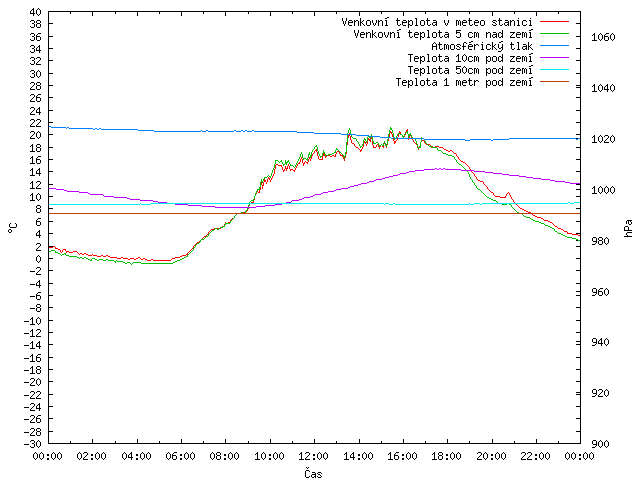Image resolution: width=640 pixels, height=480 pixels.
Task: Click the '22:00' time axis label
Action: [x=536, y=456]
